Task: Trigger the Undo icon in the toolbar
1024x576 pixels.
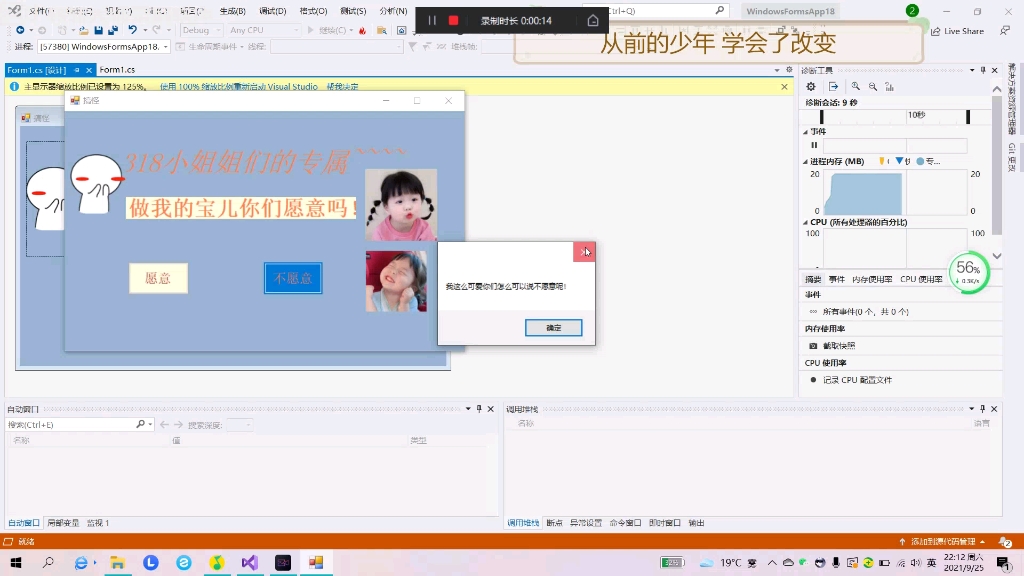Action: [x=133, y=30]
